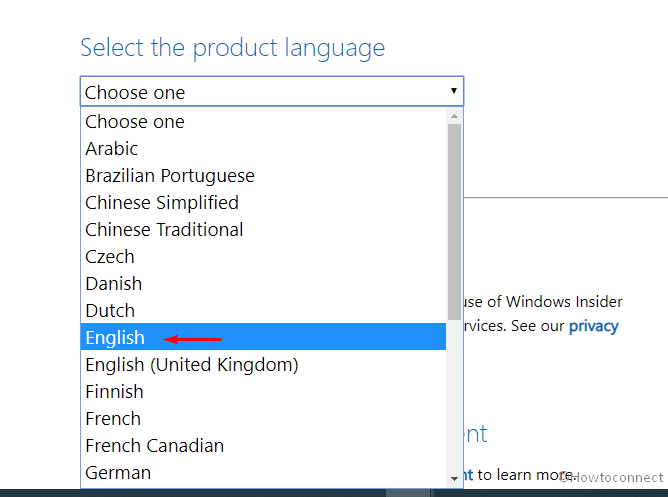
Task: Choose French Canadian option
Action: tap(263, 445)
